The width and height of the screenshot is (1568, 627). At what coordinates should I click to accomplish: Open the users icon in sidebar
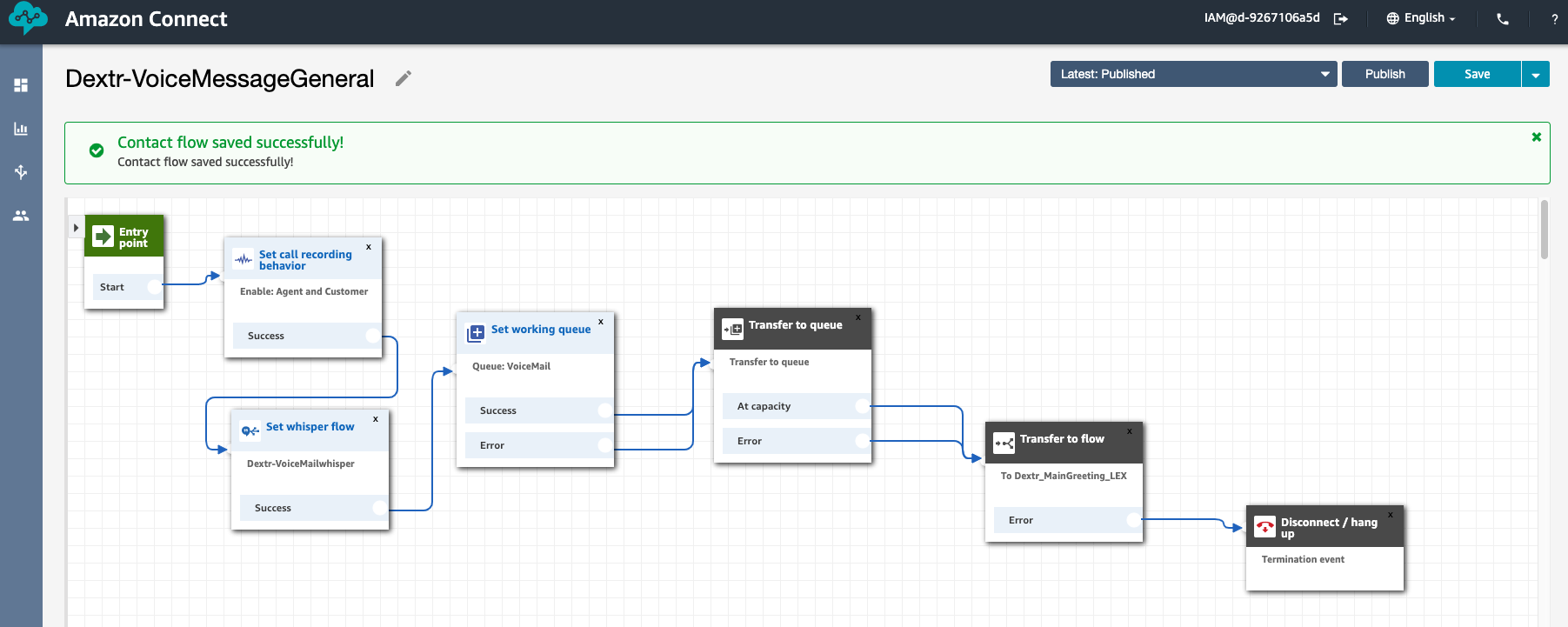pyautogui.click(x=21, y=215)
